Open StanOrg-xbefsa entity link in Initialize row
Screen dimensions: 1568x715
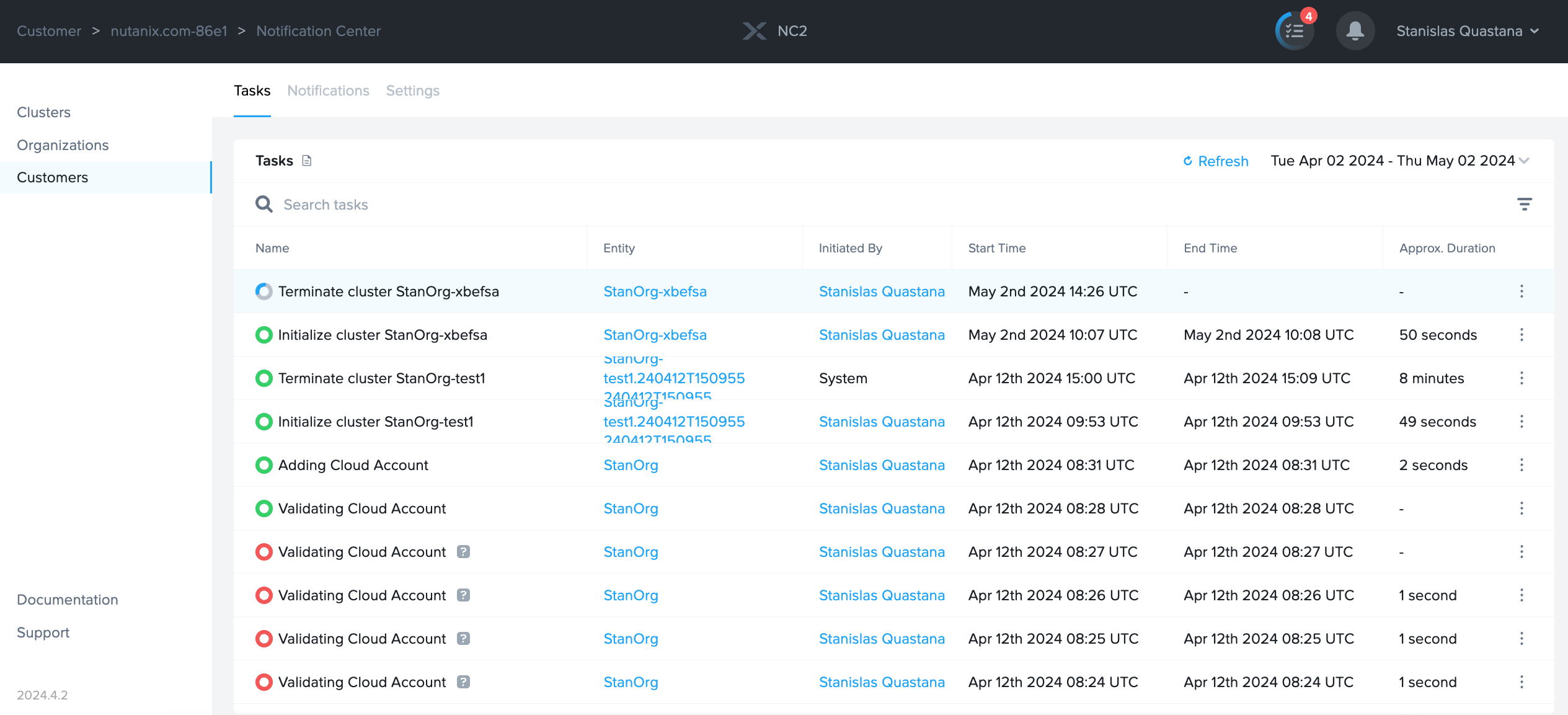tap(655, 335)
